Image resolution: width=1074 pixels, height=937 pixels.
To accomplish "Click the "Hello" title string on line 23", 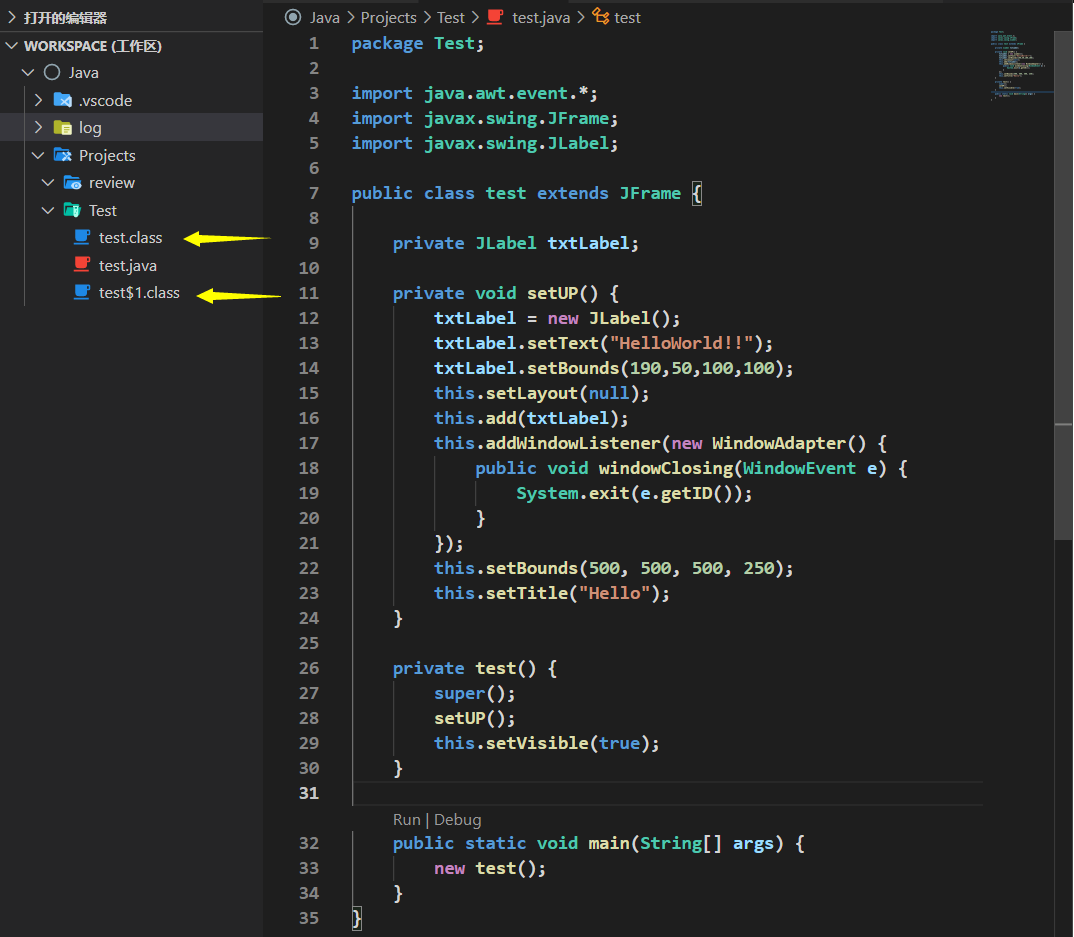I will [x=614, y=593].
